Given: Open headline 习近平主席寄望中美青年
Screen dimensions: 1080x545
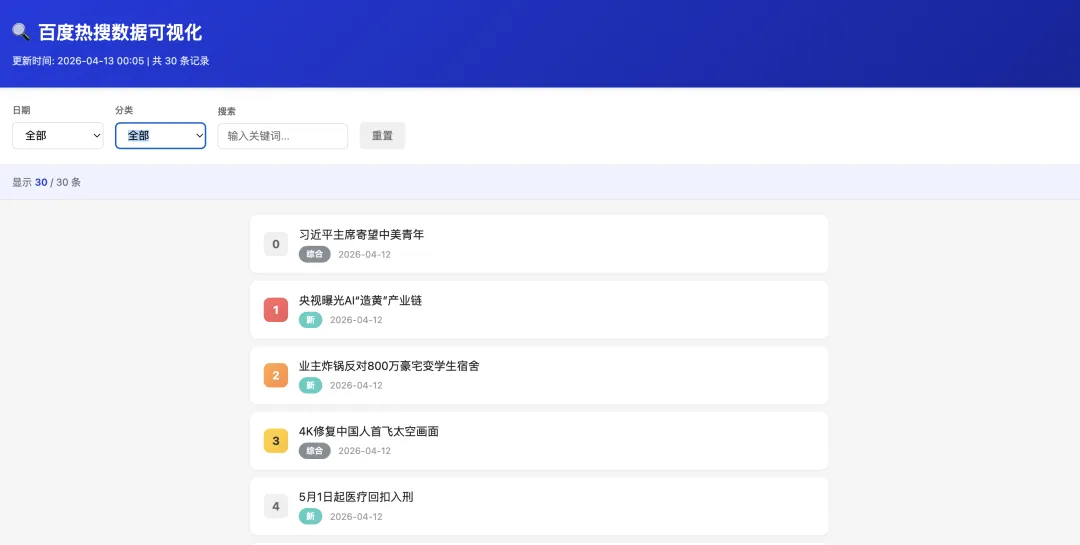Looking at the screenshot, I should coord(362,235).
